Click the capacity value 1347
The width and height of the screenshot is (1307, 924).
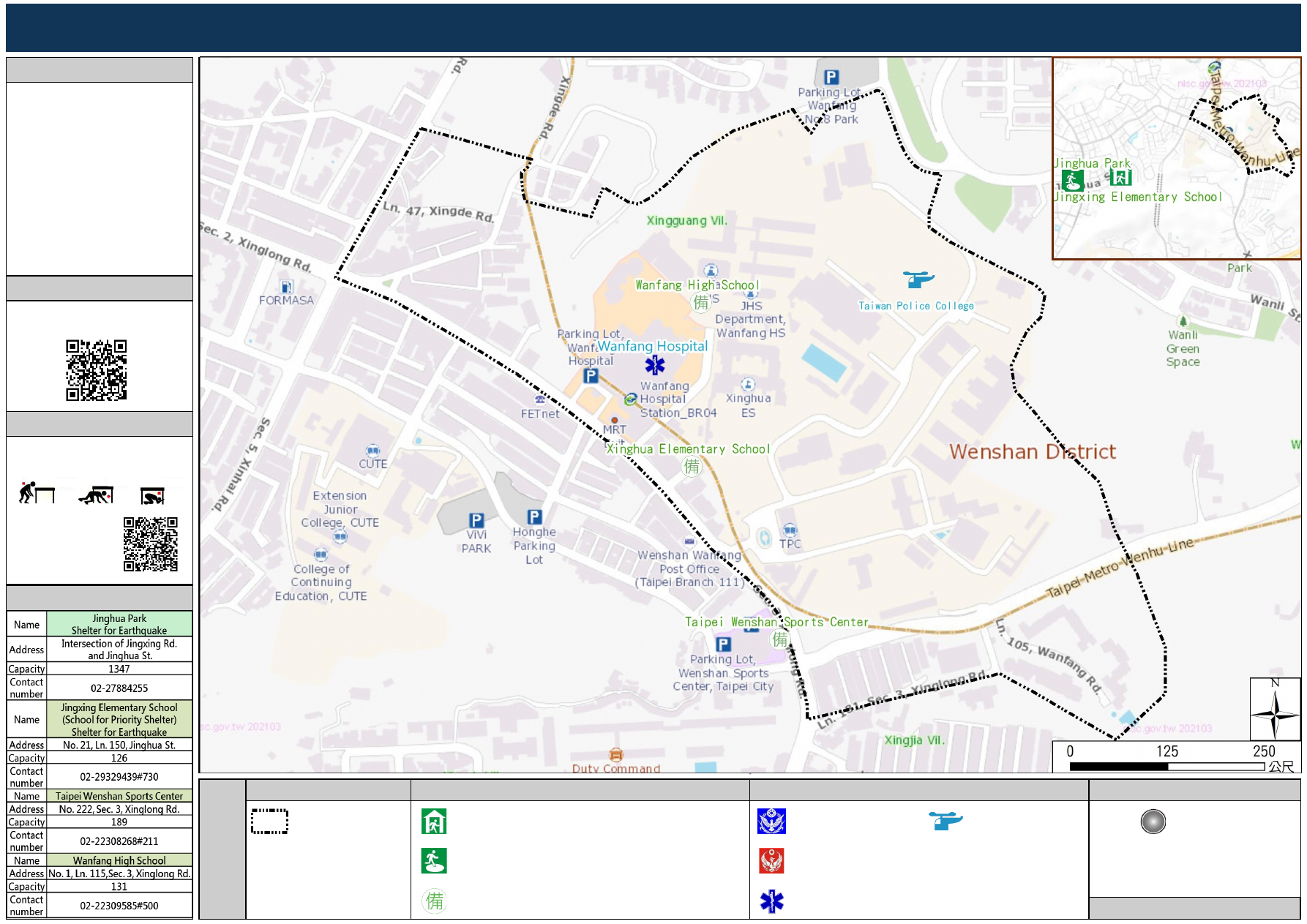coord(119,669)
